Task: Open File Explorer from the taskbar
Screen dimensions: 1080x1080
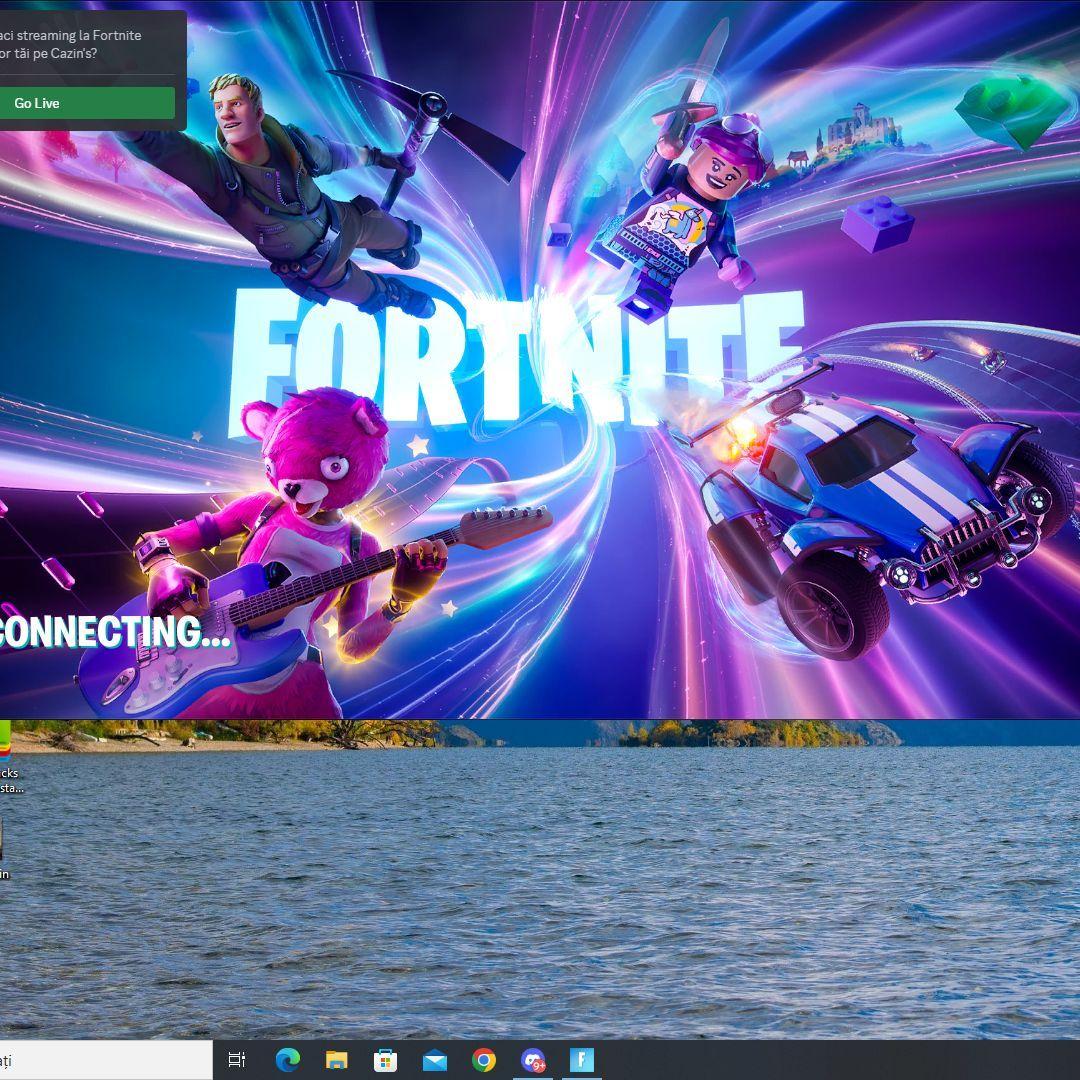Action: tap(336, 1059)
